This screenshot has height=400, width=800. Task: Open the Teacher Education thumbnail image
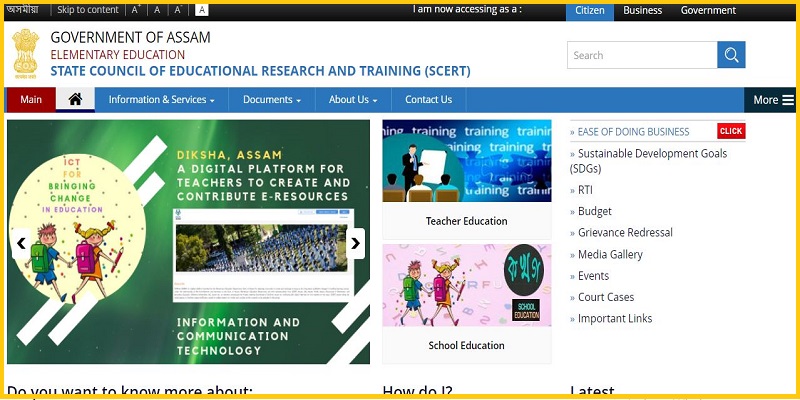467,161
